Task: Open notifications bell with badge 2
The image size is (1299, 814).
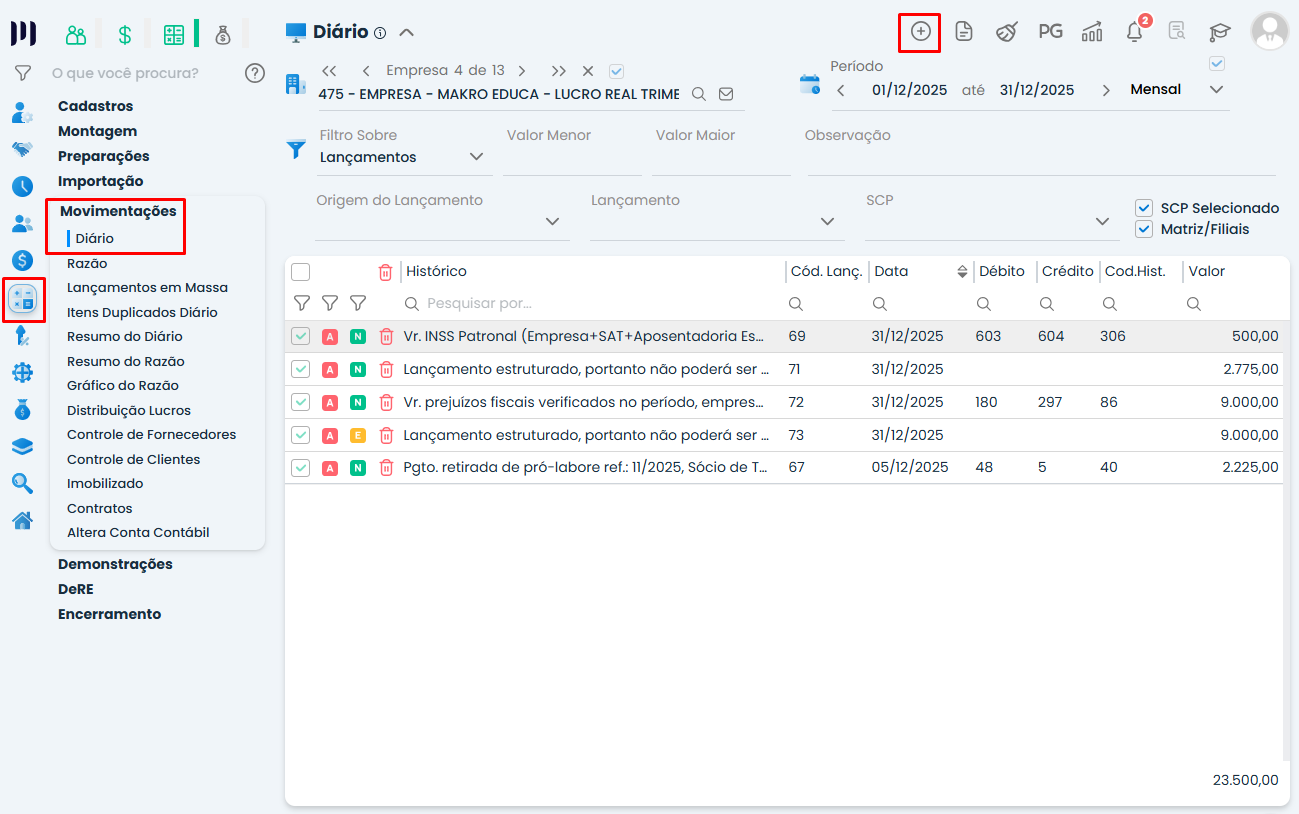Action: pos(1135,32)
